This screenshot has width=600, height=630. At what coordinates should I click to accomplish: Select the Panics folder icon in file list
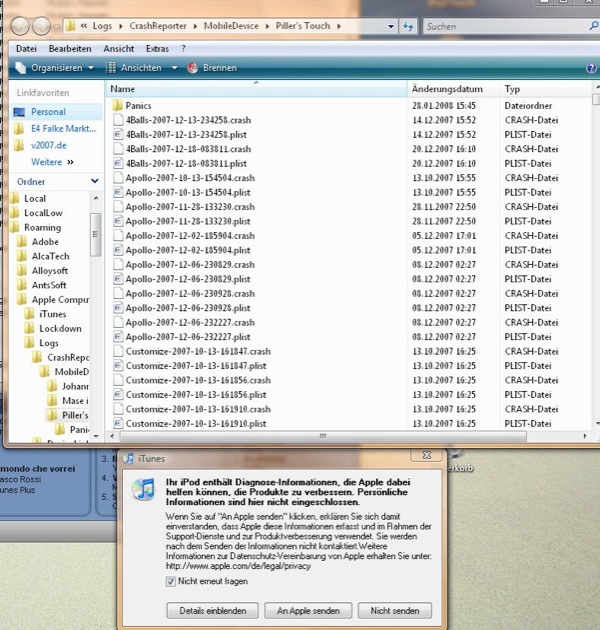pyautogui.click(x=117, y=106)
